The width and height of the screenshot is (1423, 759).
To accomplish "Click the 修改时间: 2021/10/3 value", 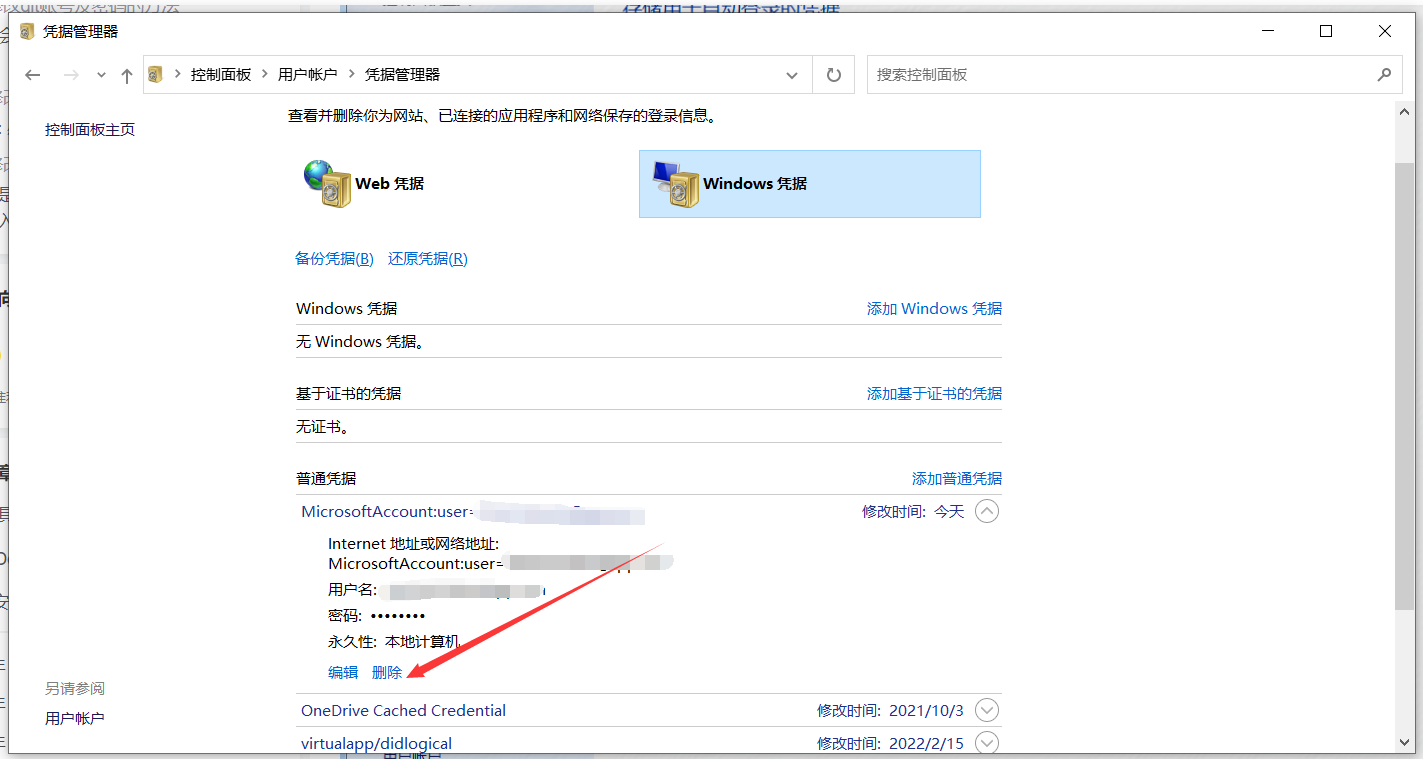I will [x=890, y=711].
